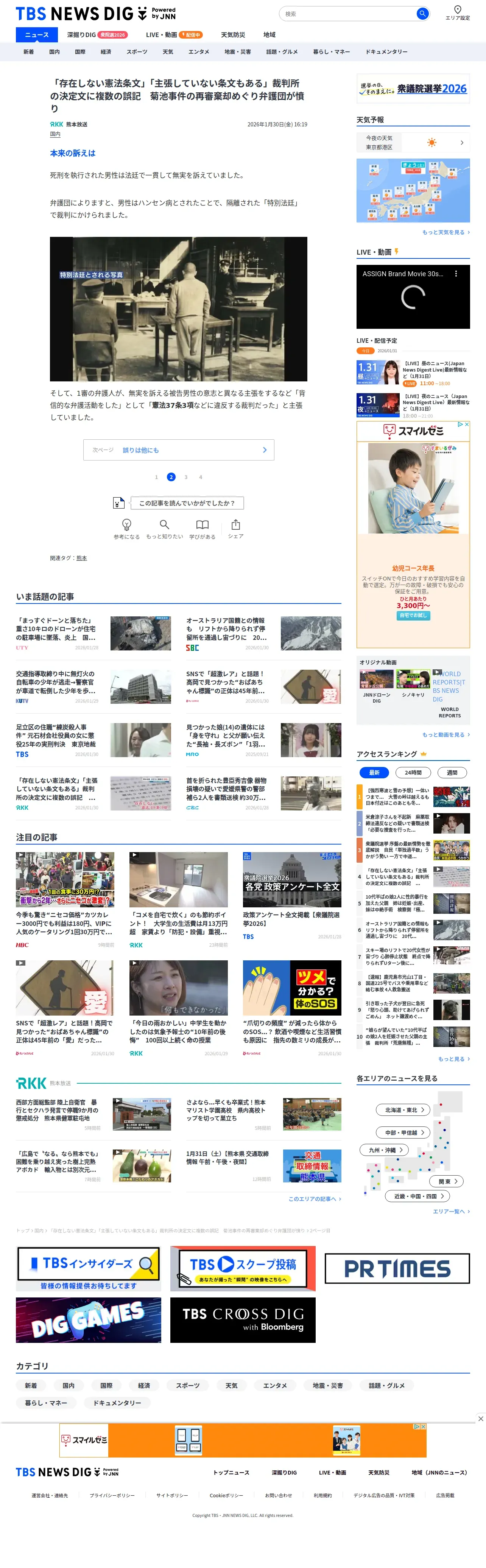486x1568 pixels.
Task: Open the ニュース main tab
Action: tap(37, 35)
